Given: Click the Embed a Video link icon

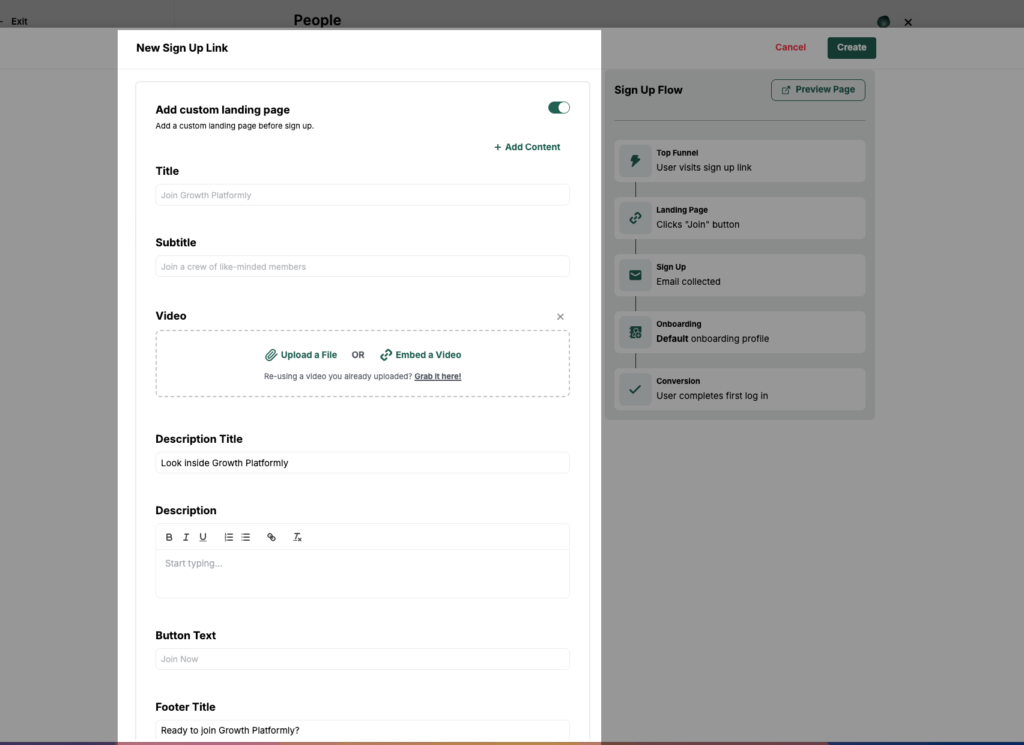Looking at the screenshot, I should [386, 355].
